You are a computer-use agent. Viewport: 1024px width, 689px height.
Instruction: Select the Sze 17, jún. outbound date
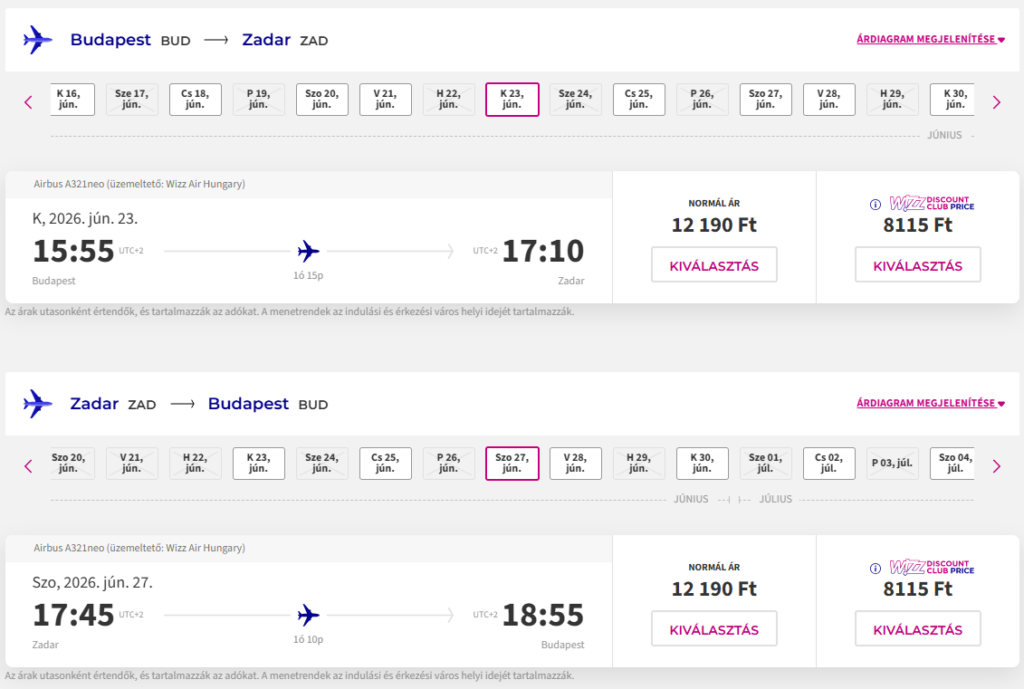[131, 99]
